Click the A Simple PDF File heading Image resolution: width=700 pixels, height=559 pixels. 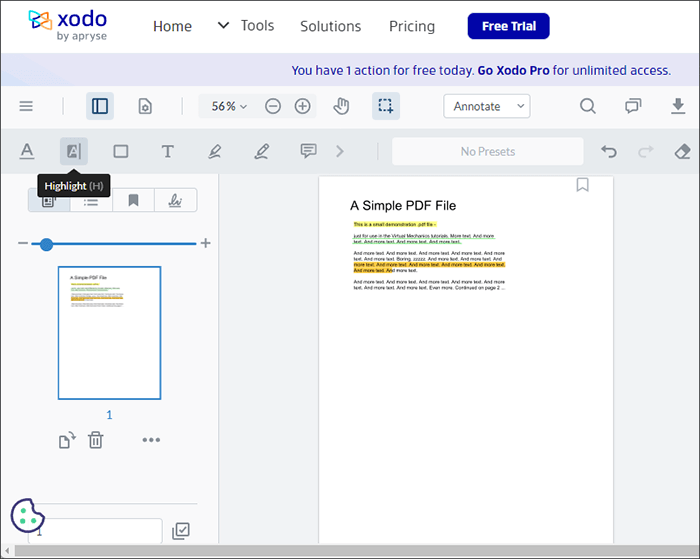pyautogui.click(x=403, y=206)
